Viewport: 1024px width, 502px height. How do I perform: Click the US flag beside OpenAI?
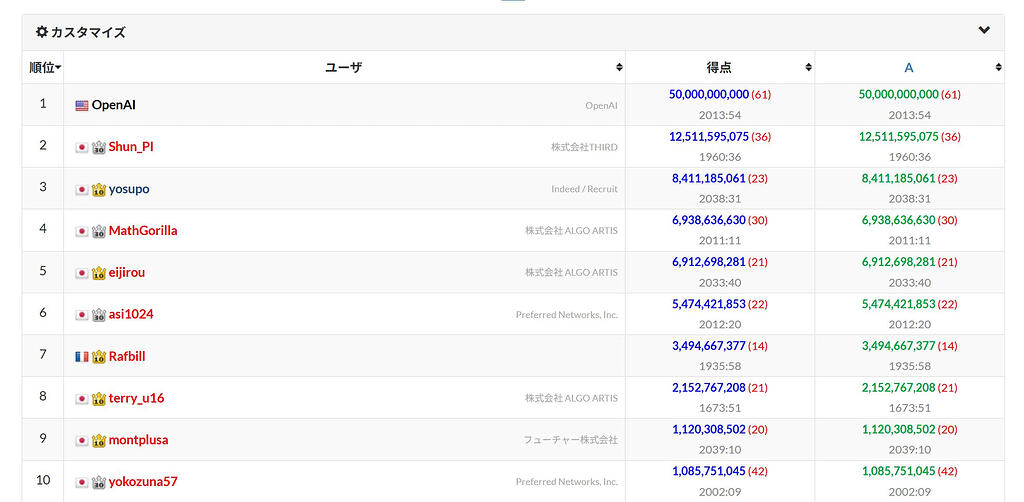pyautogui.click(x=82, y=106)
